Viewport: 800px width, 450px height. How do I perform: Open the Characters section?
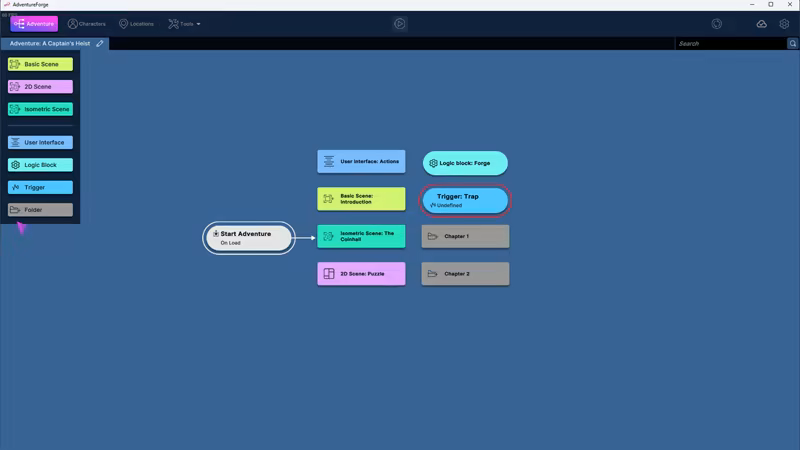pyautogui.click(x=87, y=24)
